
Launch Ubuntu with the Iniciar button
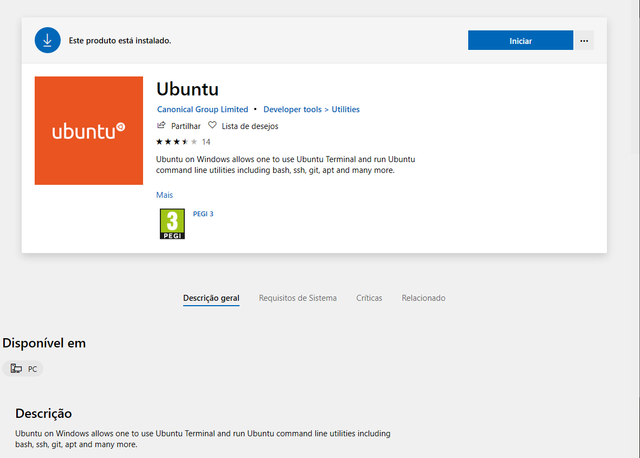(520, 40)
